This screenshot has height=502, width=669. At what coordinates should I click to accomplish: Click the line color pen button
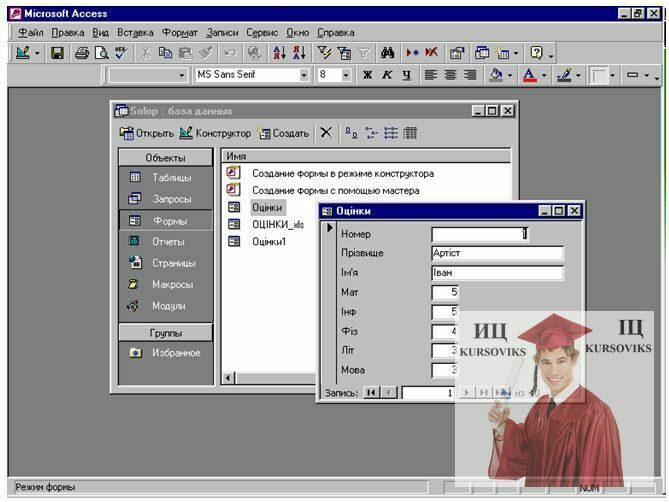click(x=564, y=75)
